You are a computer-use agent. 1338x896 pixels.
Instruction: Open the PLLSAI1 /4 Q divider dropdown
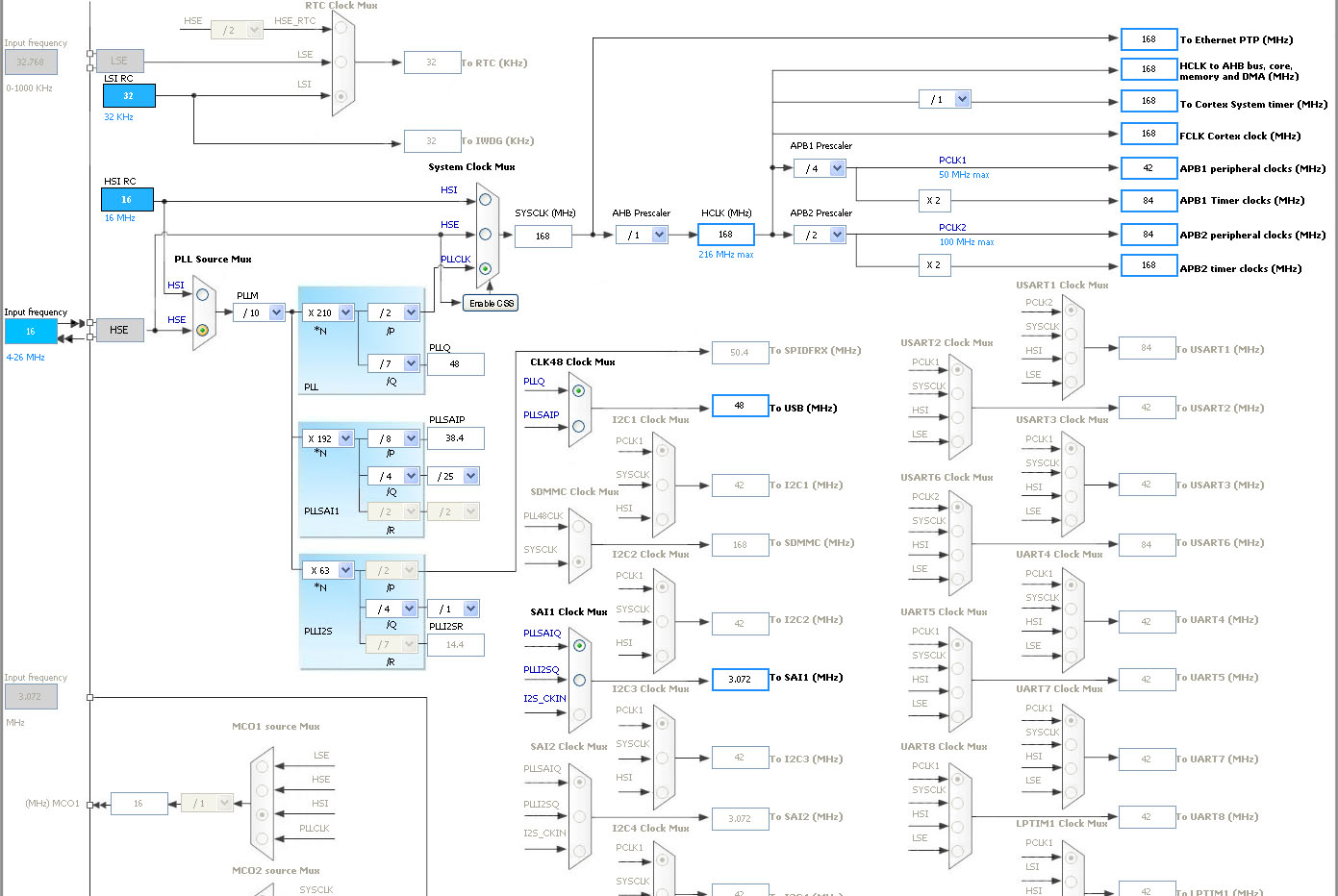(x=412, y=476)
